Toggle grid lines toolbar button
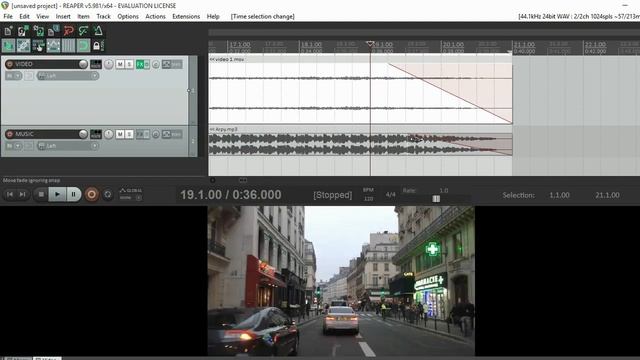 69,46
